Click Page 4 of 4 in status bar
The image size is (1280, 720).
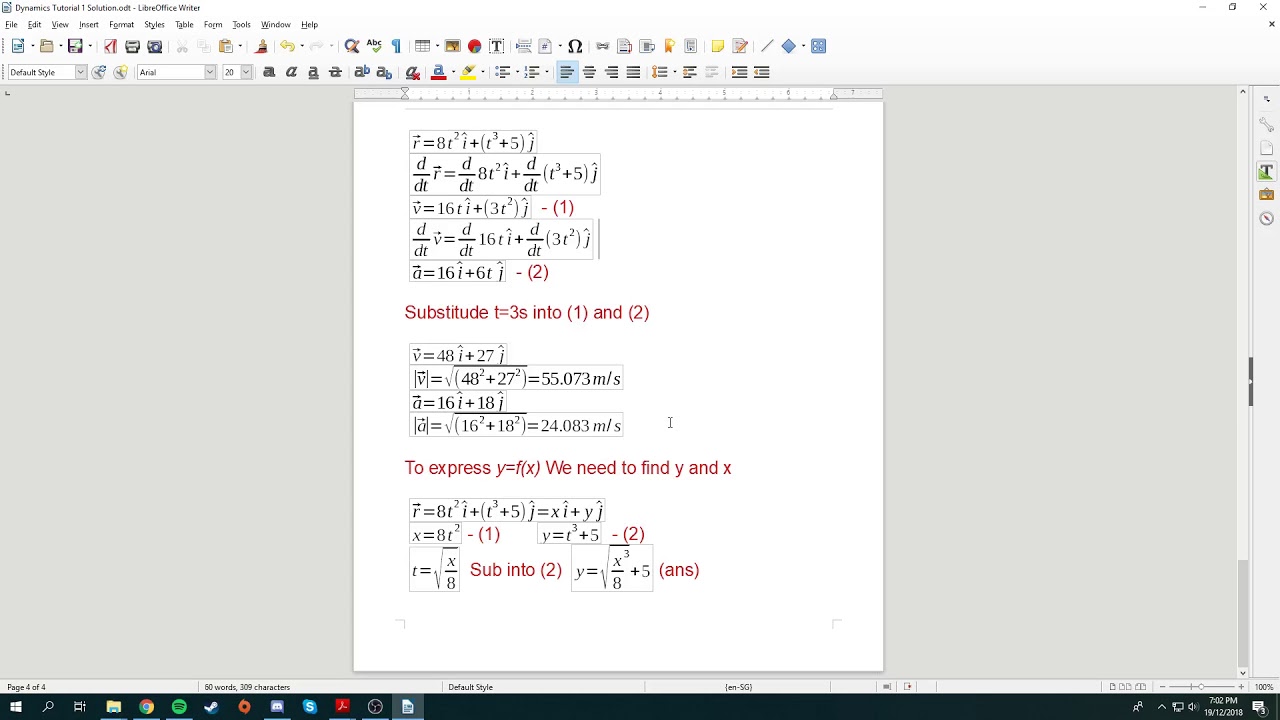pos(26,687)
